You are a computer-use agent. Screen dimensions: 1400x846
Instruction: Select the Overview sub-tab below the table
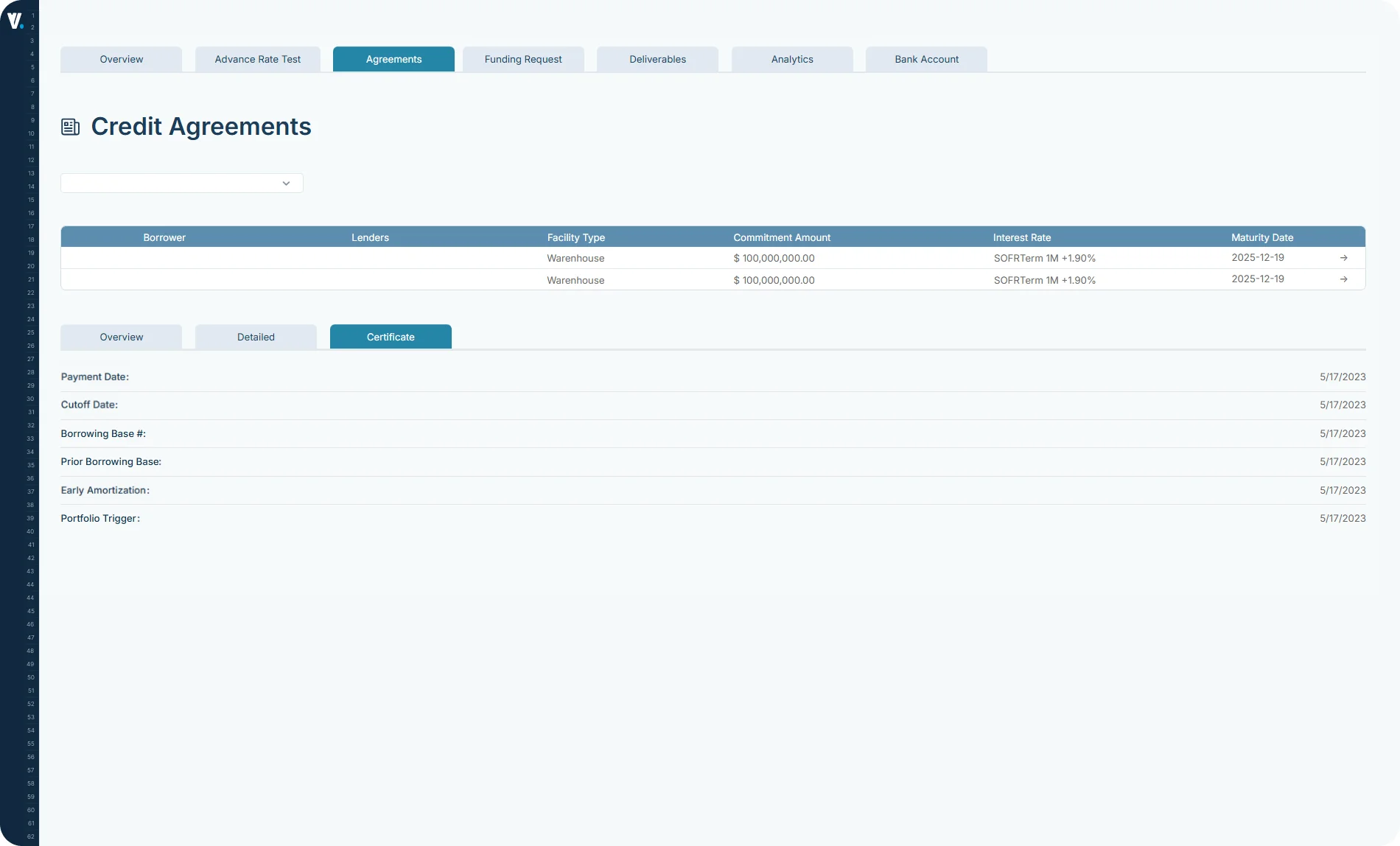point(121,337)
